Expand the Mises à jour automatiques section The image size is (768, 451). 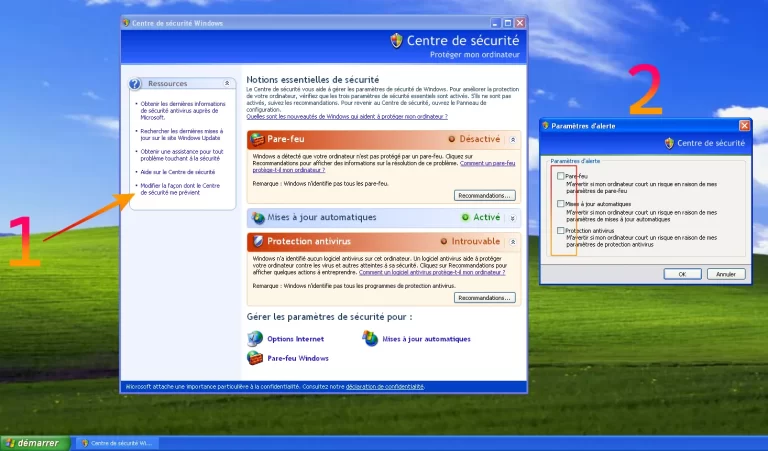(513, 218)
